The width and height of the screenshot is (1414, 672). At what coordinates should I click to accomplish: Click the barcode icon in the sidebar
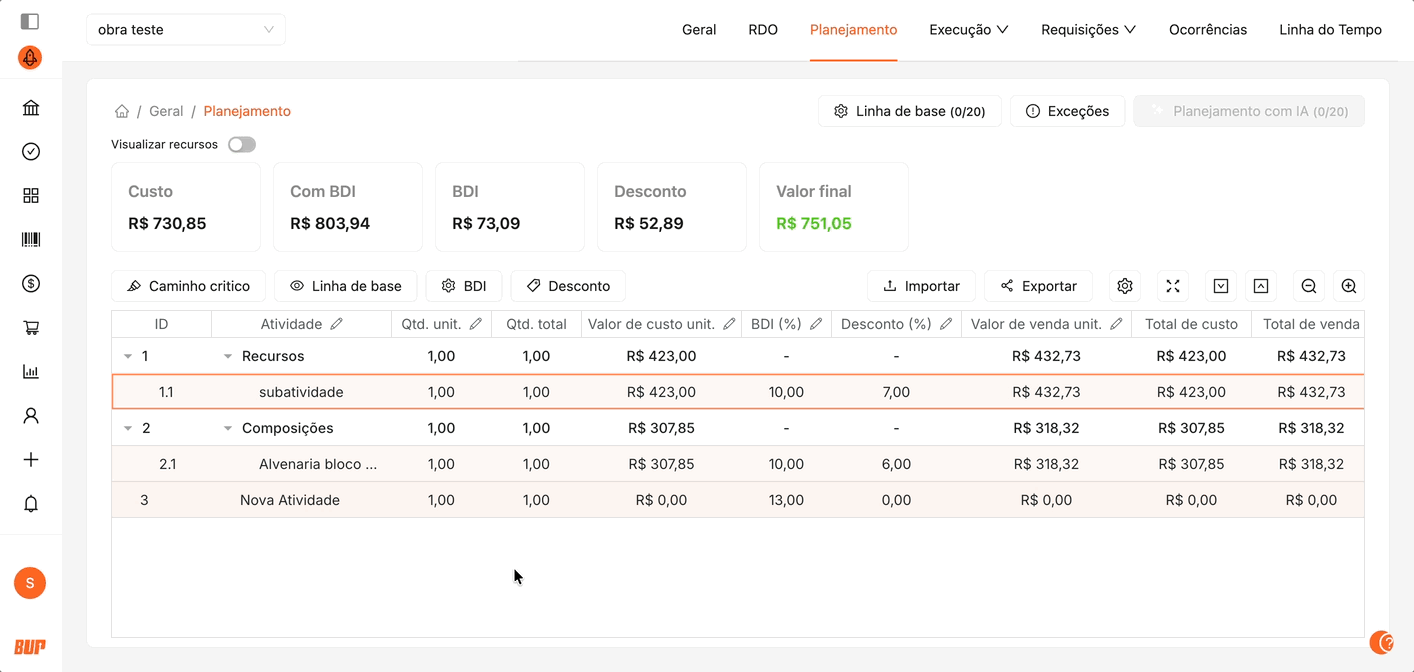[x=31, y=240]
